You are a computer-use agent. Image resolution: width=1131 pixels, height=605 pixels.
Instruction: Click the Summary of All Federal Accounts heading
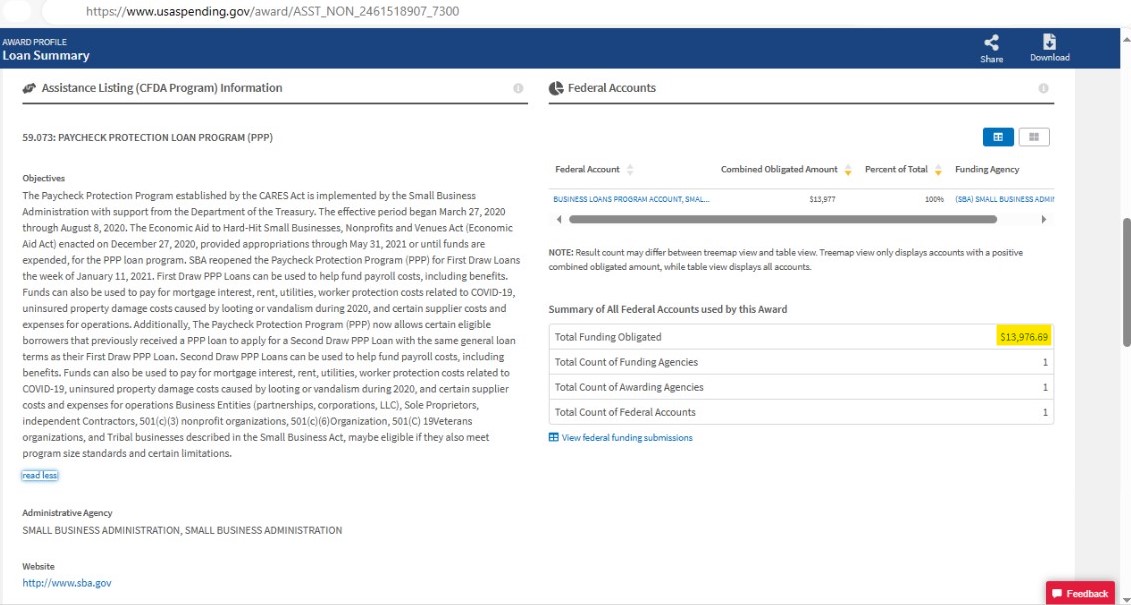668,309
